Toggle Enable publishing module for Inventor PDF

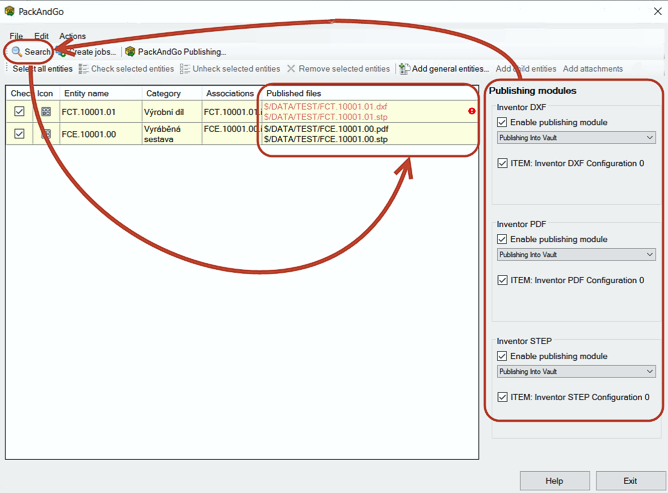pos(502,239)
